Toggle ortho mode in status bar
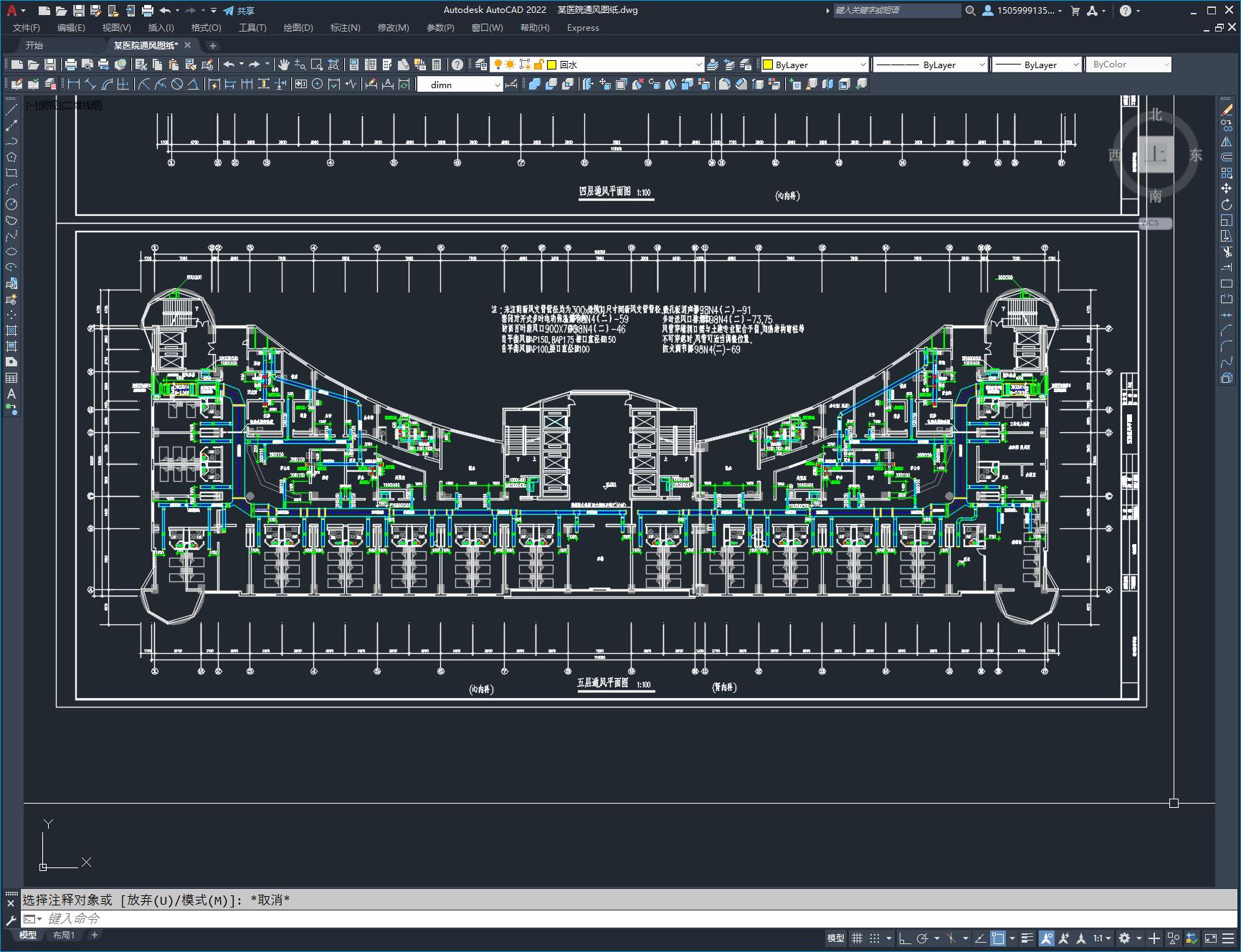This screenshot has width=1241, height=952. (x=905, y=938)
